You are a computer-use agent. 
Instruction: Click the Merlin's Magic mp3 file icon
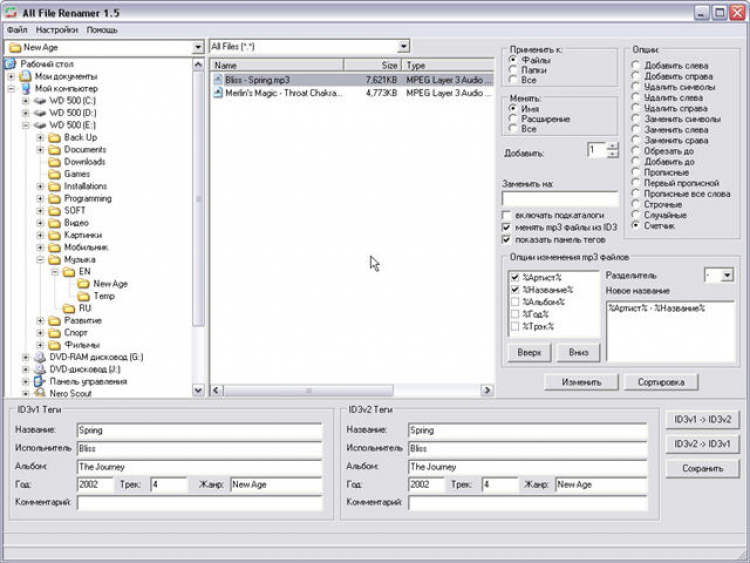(x=218, y=93)
